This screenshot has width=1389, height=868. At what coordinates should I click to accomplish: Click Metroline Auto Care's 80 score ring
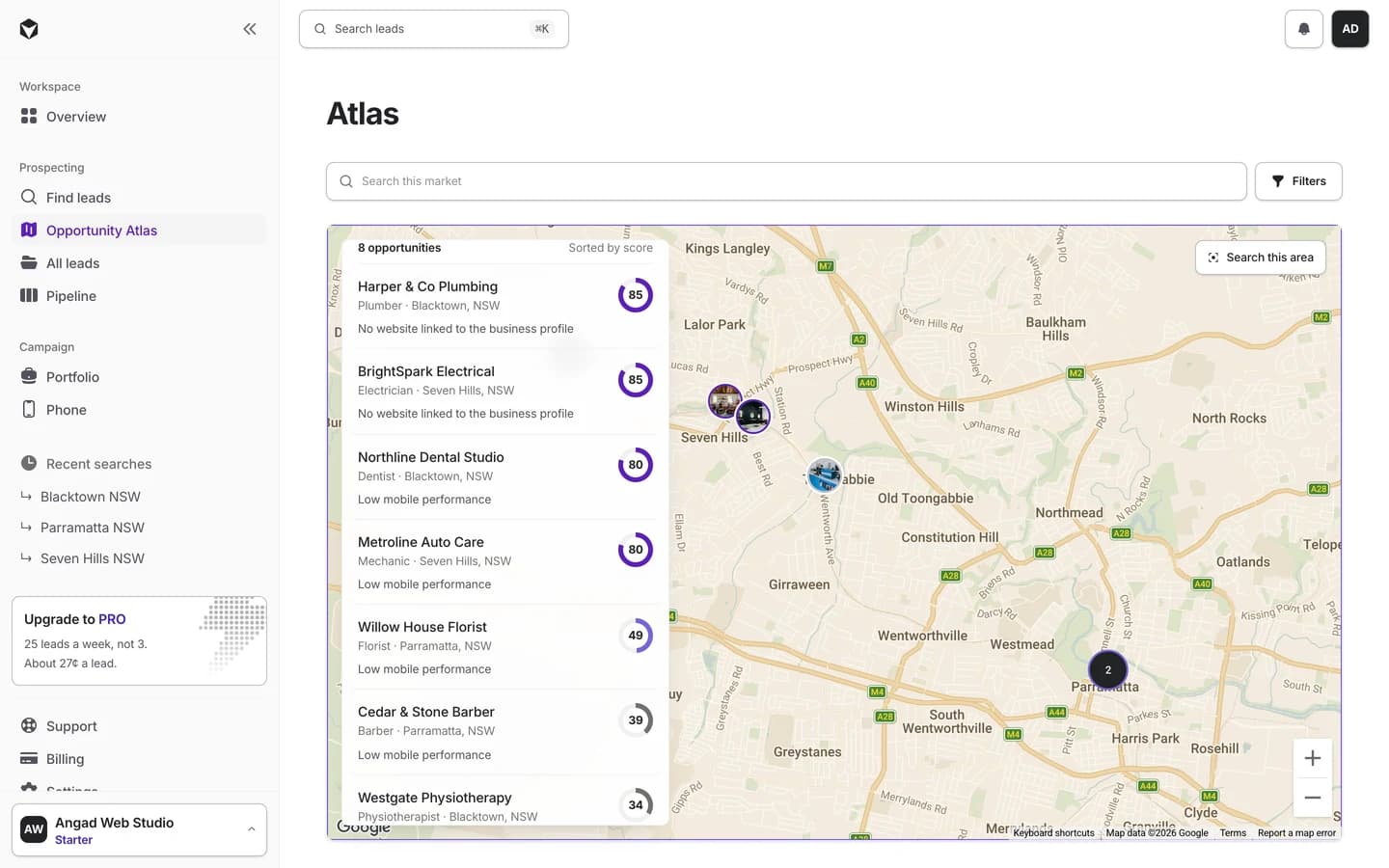click(x=636, y=550)
